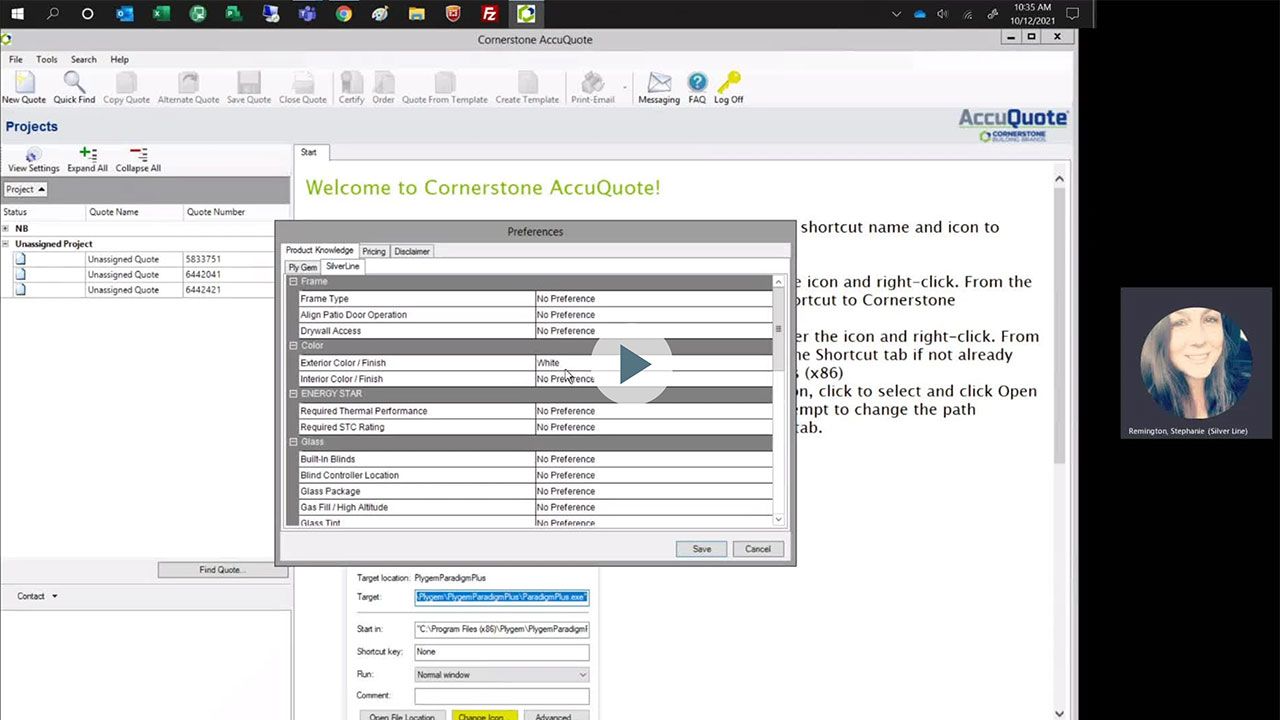Open View Settings in Projects panel

point(34,160)
